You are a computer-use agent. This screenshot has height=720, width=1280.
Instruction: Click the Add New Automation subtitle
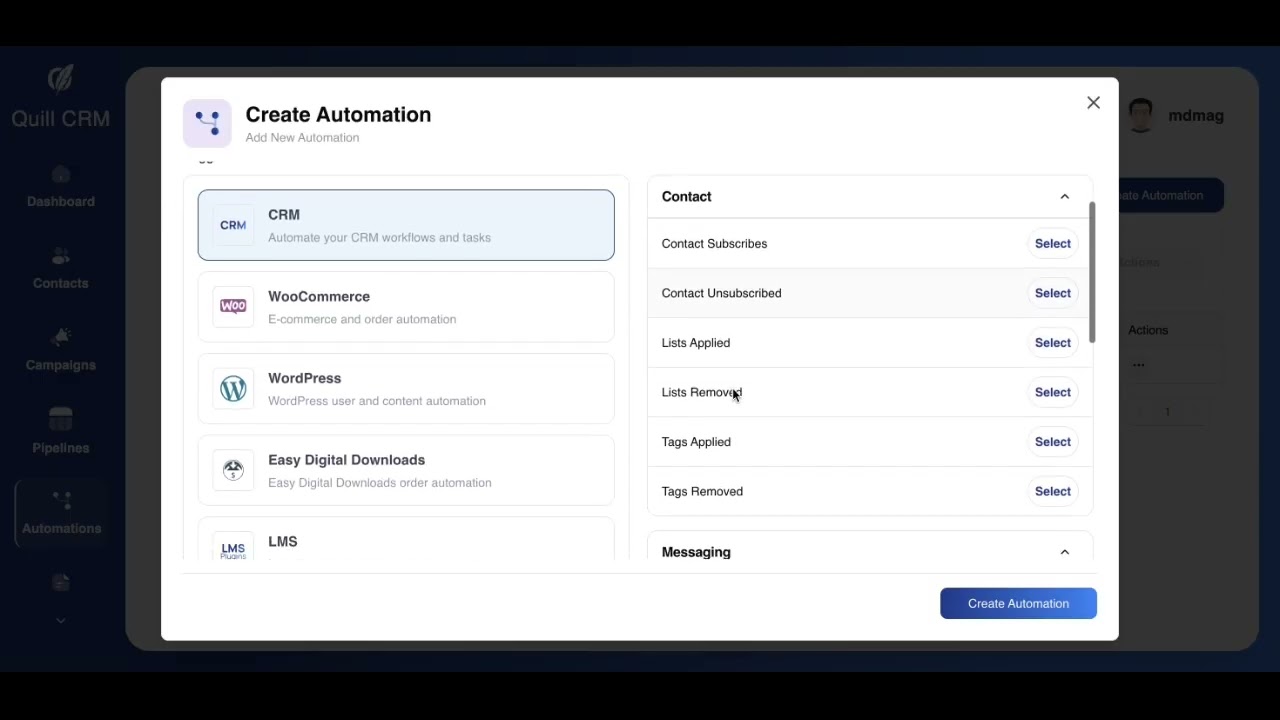(302, 138)
